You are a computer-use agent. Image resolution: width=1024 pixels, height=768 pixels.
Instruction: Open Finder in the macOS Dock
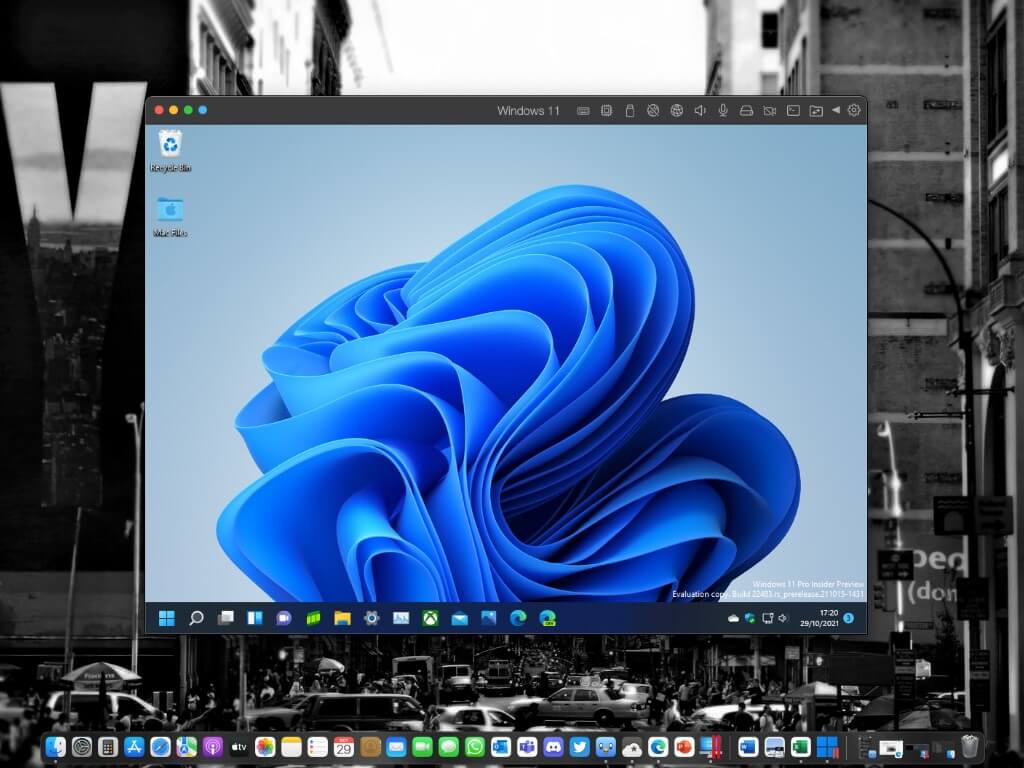56,746
